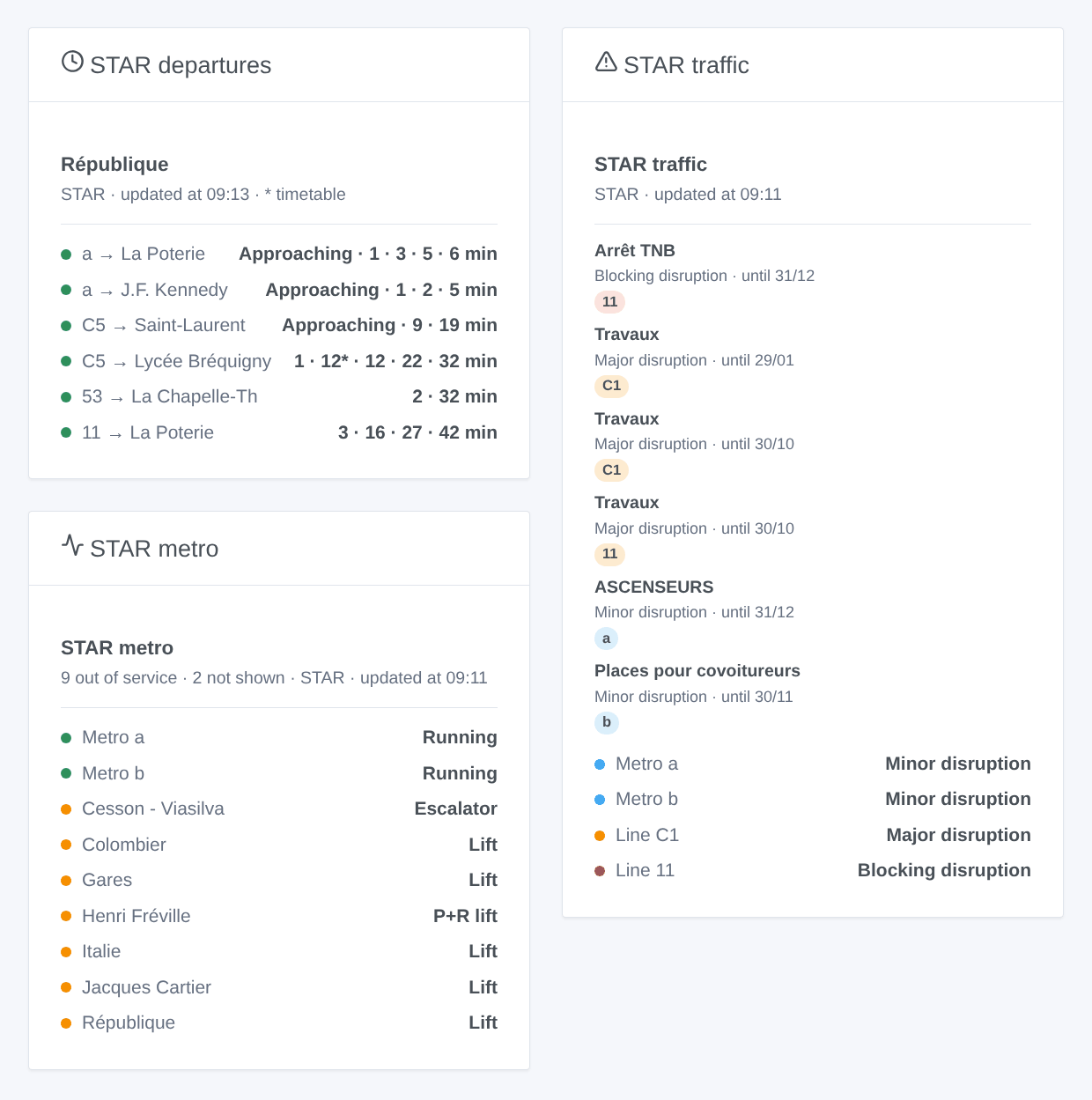
Task: Click the 11 badge under Travaux until 30/10
Action: click(x=609, y=554)
